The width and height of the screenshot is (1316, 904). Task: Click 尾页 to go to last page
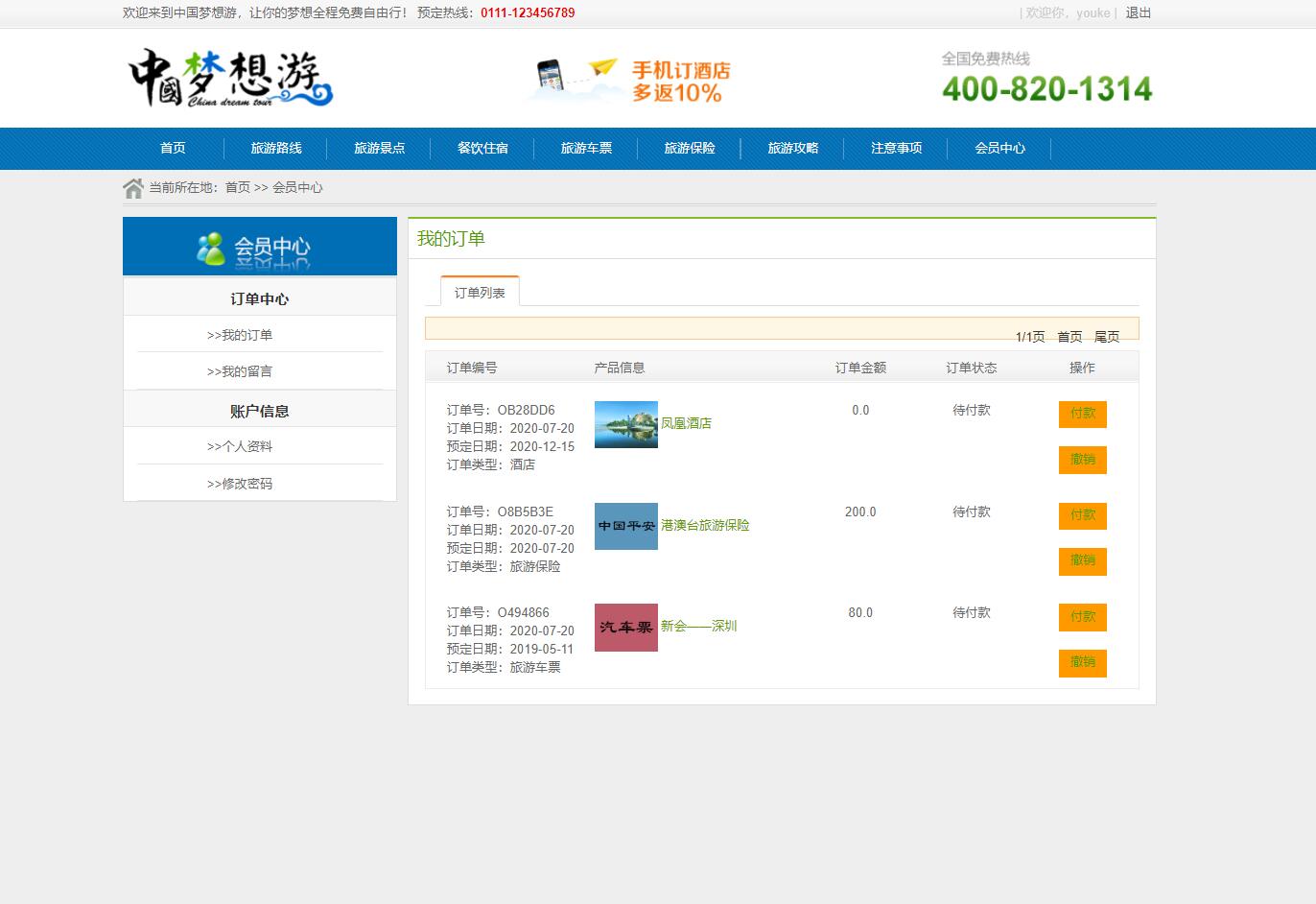[1106, 336]
